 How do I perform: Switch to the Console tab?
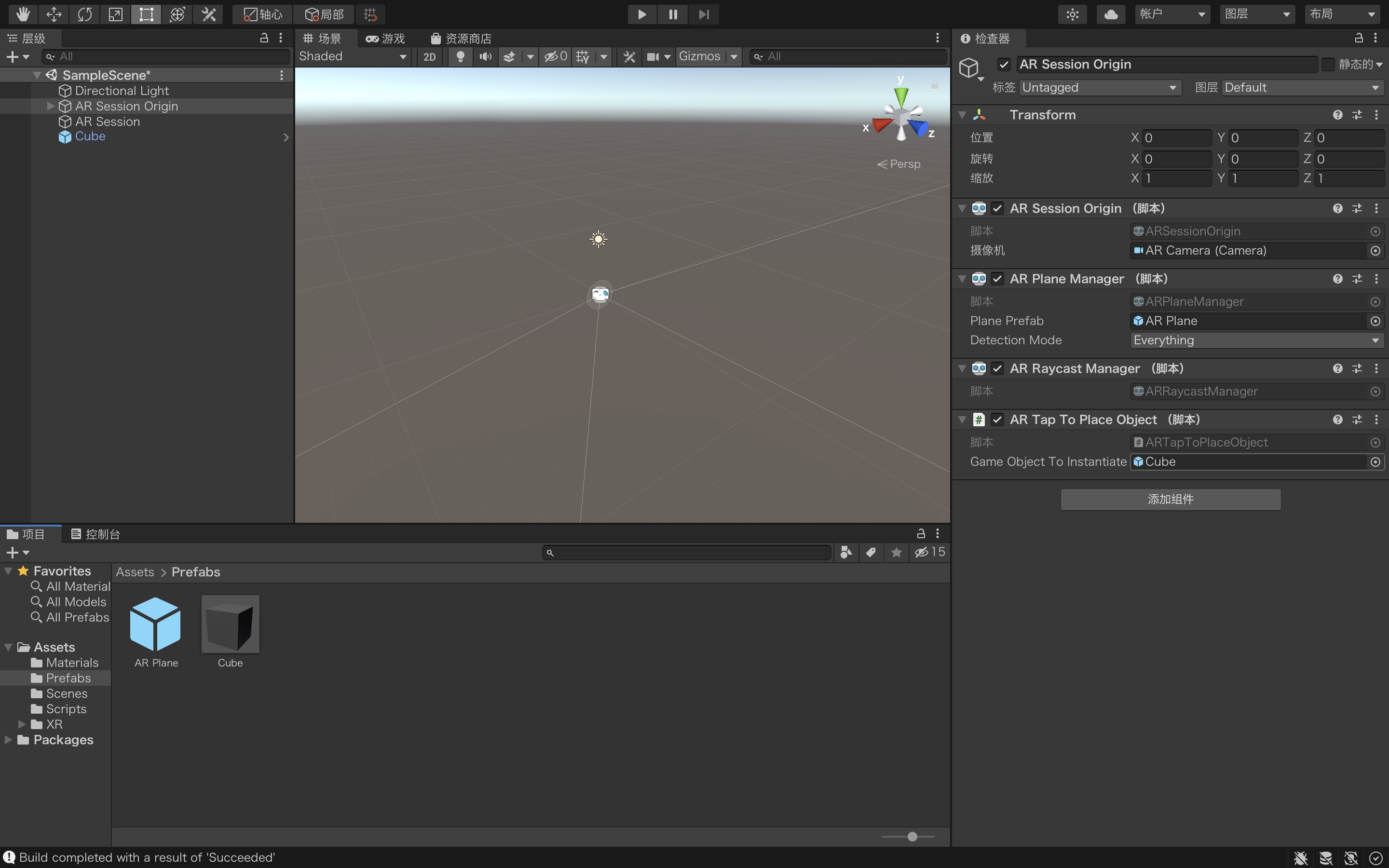click(95, 534)
